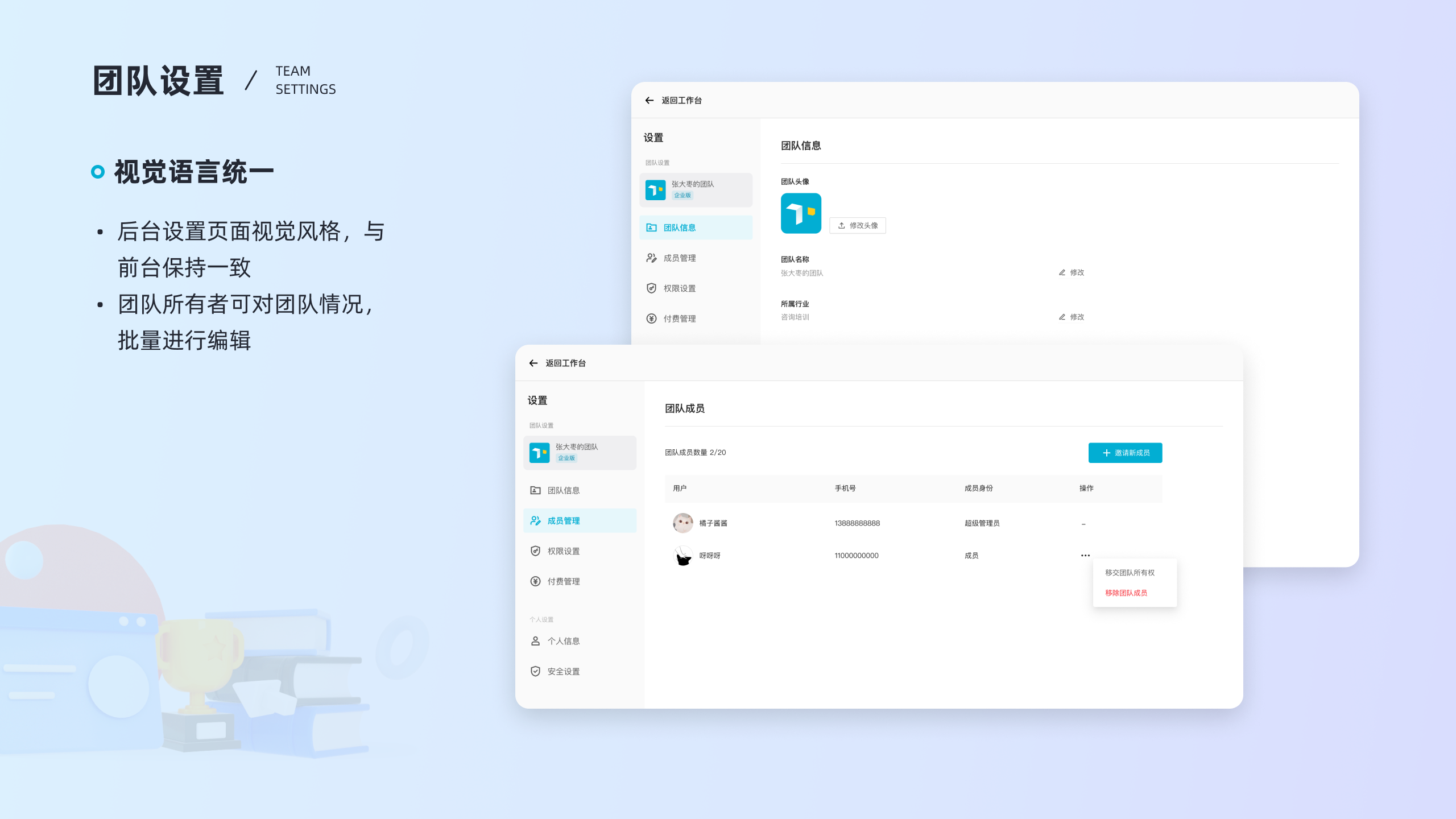
Task: Click 企业版 badge in front sidebar
Action: coord(566,458)
